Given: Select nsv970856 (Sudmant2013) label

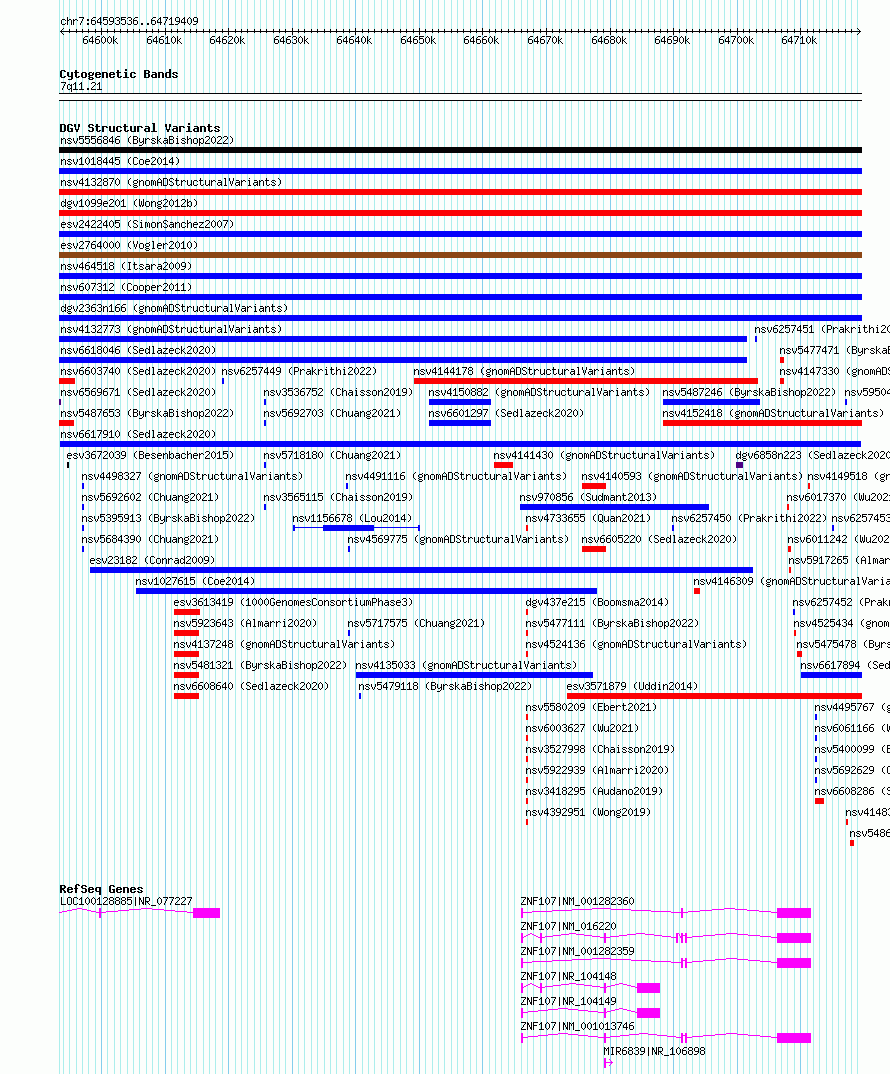Looking at the screenshot, I should click(588, 497).
